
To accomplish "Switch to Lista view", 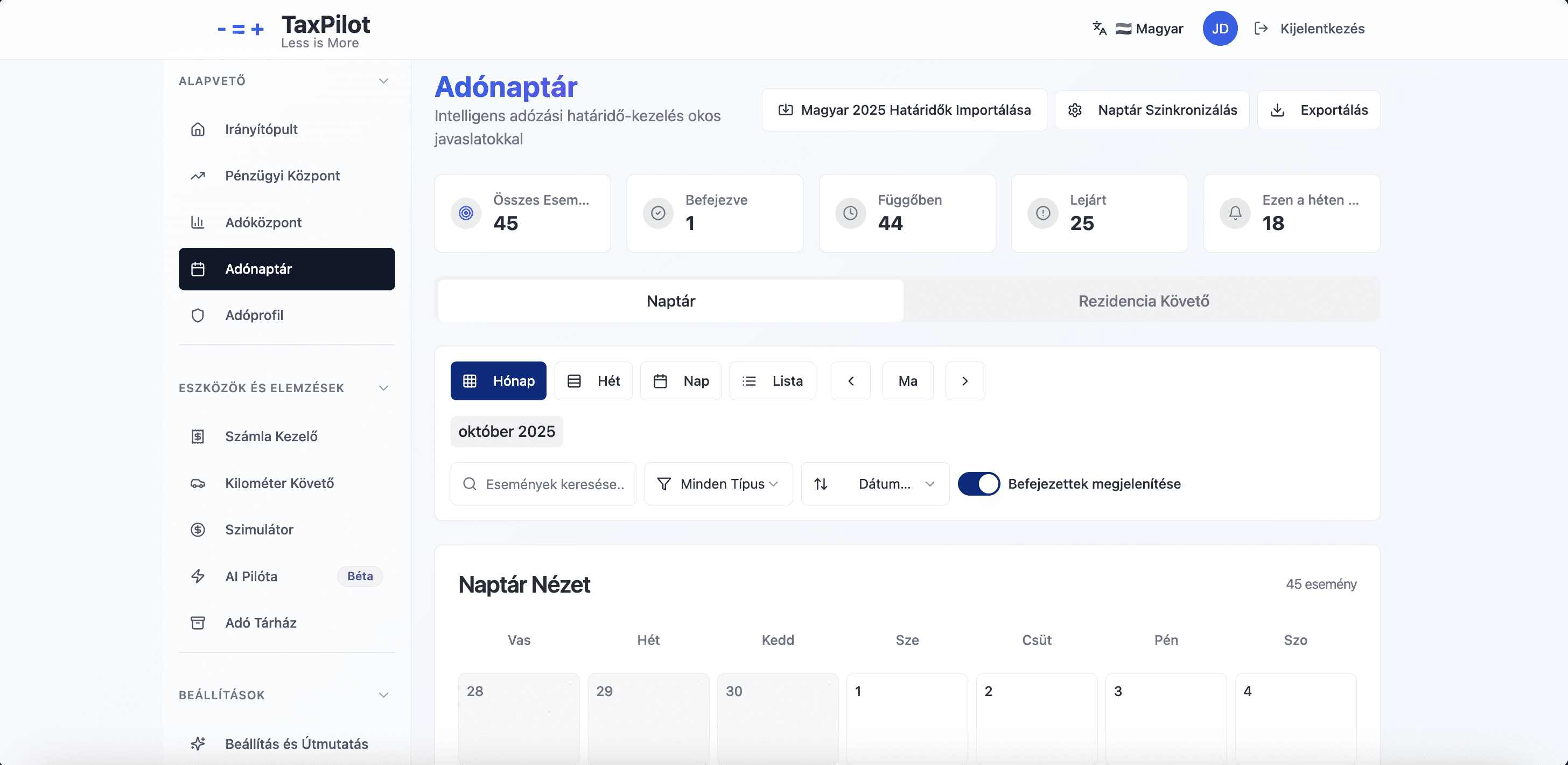I will 772,381.
